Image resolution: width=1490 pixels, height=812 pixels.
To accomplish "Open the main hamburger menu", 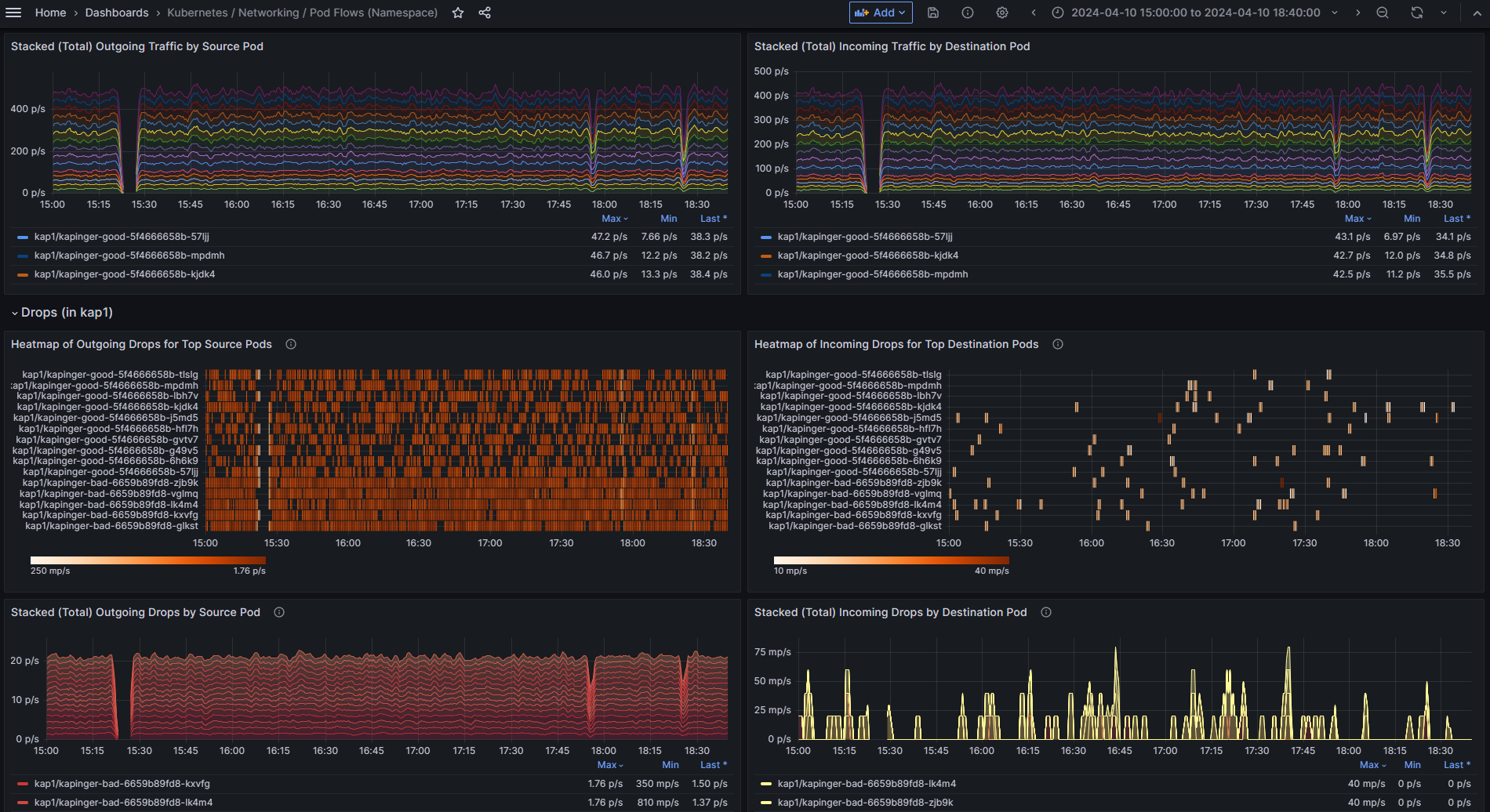I will [13, 13].
